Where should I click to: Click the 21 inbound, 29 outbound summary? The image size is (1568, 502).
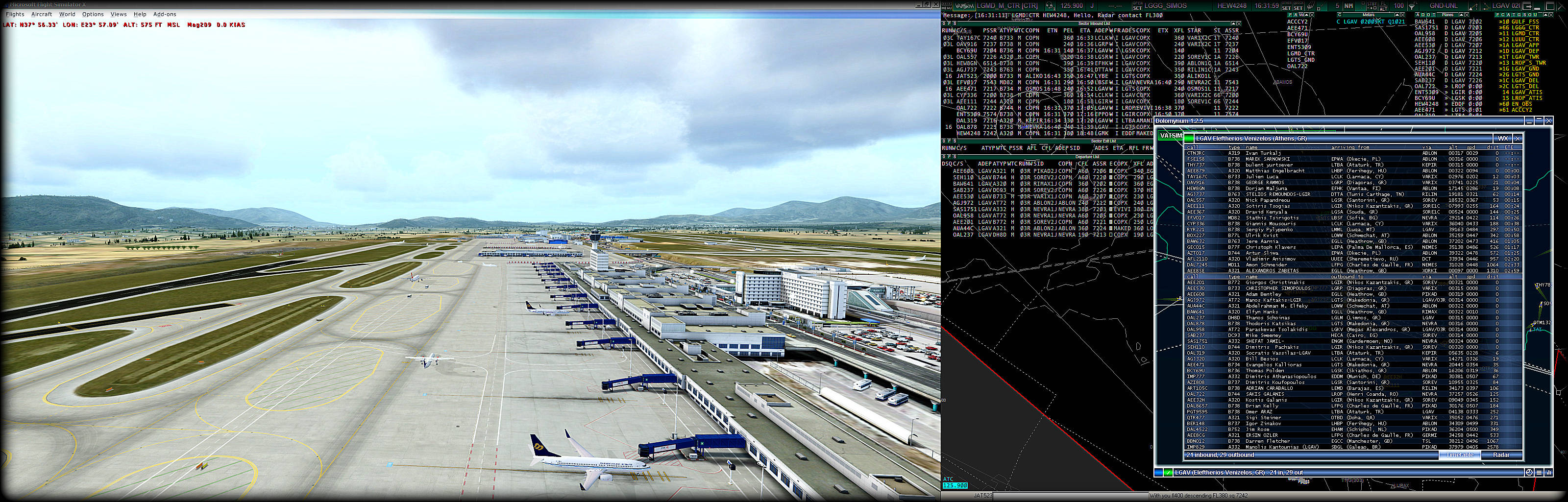pos(1221,455)
